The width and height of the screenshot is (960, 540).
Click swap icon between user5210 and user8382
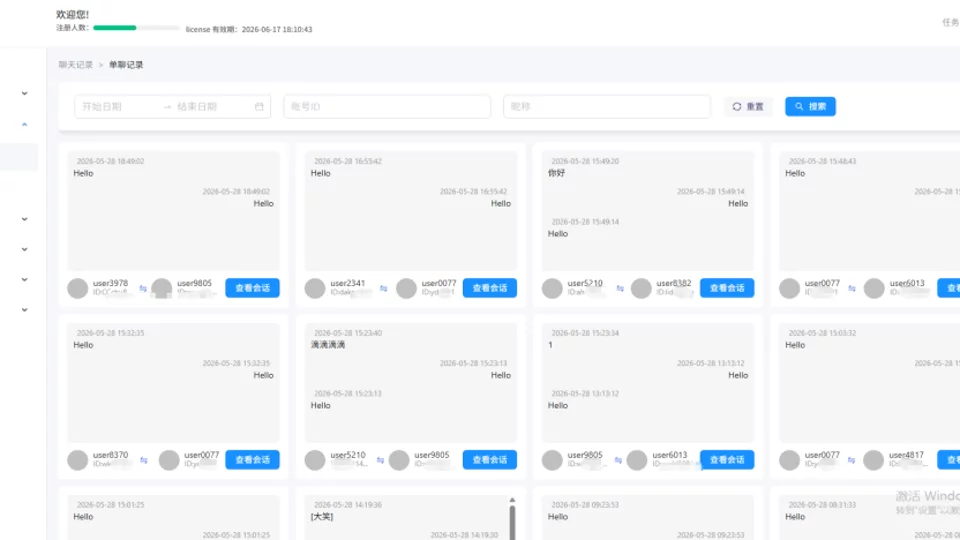[x=620, y=288]
